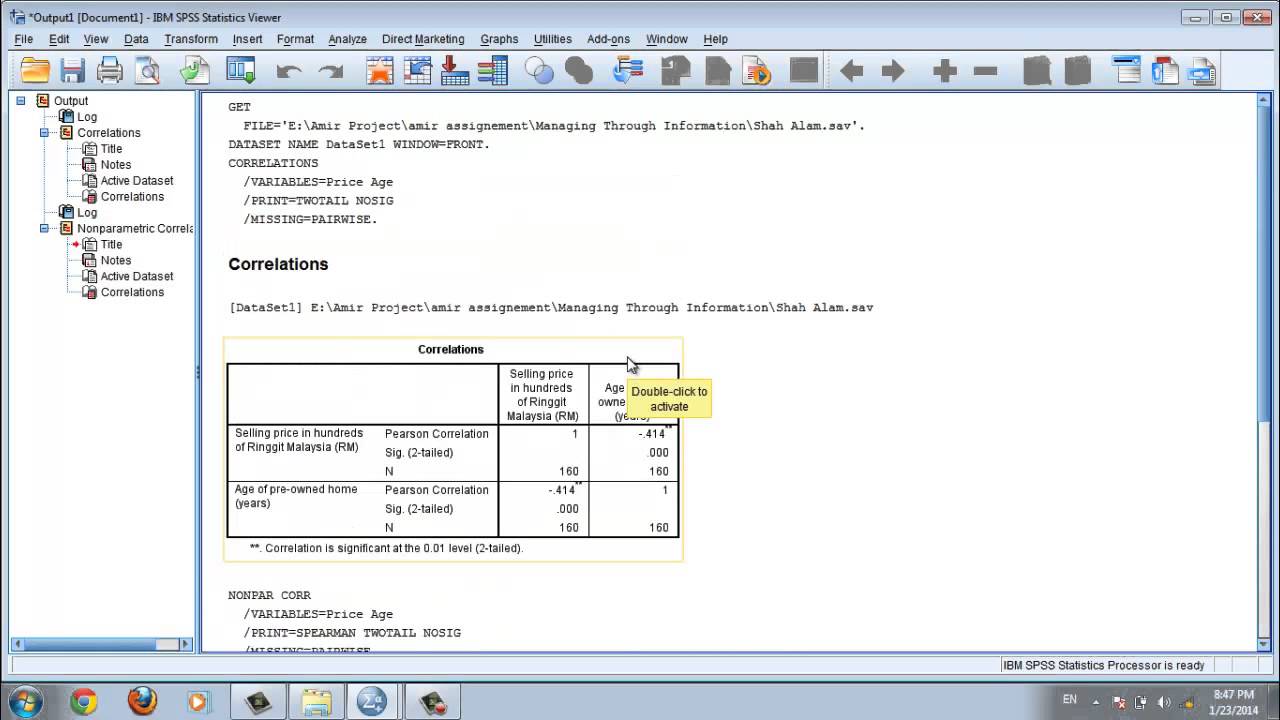
Task: Select the Title item marked with red arrow
Action: [x=111, y=244]
